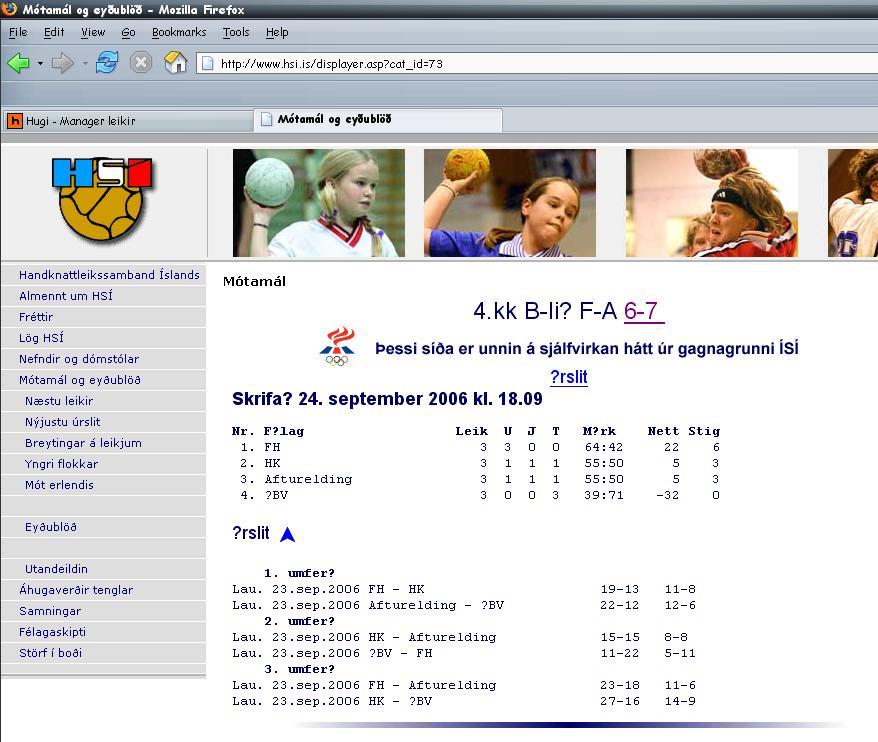Click the blue up arrow beside ?rslit
878x742 pixels.
[287, 534]
